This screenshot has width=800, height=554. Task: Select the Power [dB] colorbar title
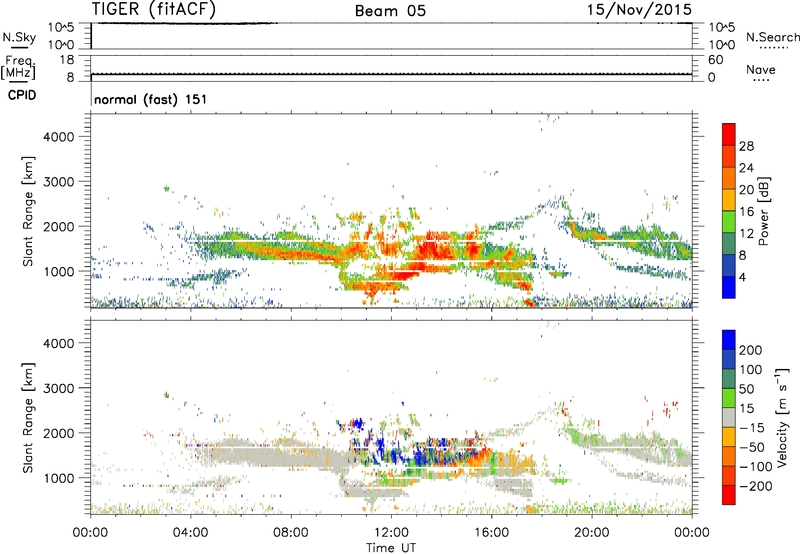click(763, 211)
